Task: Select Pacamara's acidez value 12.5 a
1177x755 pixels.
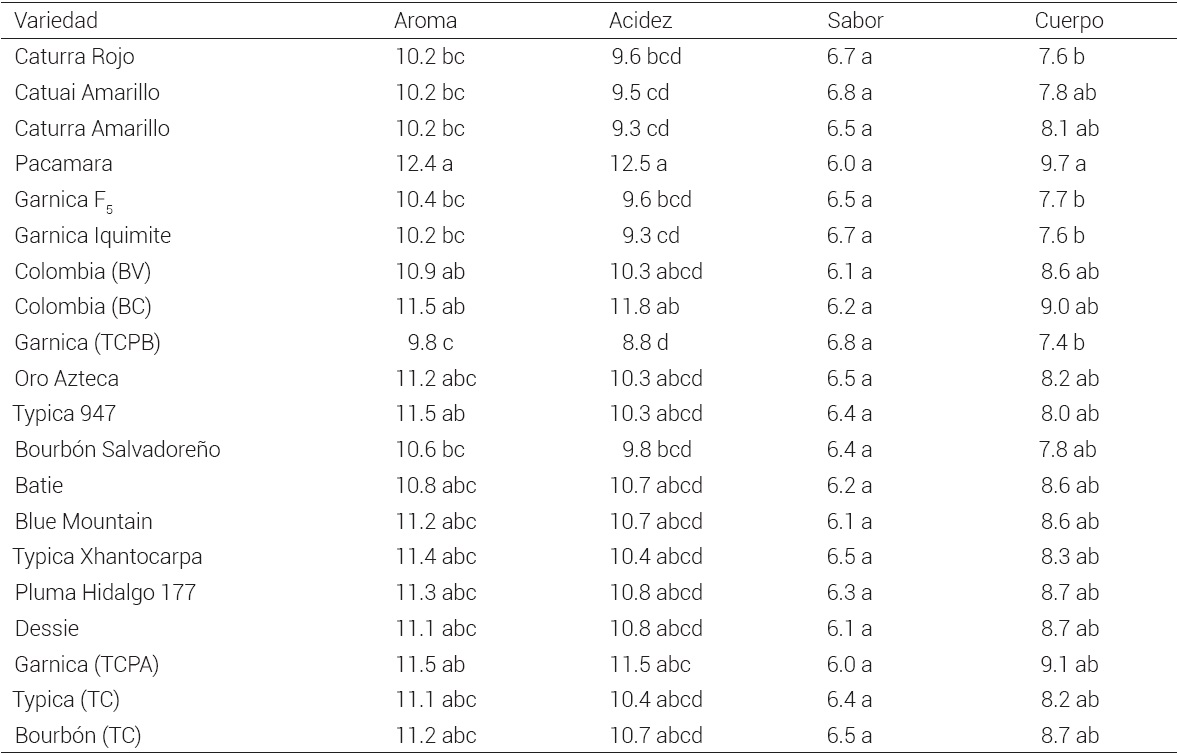Action: tap(640, 164)
